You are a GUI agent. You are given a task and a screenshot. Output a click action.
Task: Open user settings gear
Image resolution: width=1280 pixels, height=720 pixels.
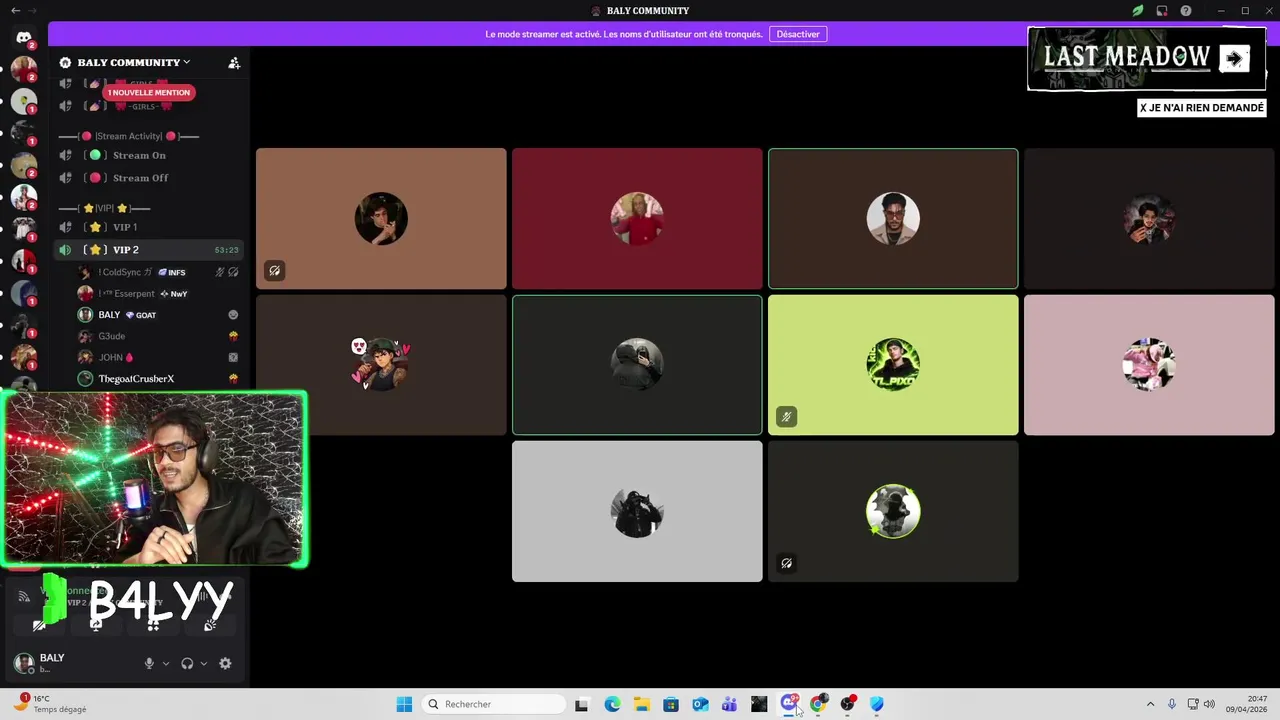[x=225, y=663]
